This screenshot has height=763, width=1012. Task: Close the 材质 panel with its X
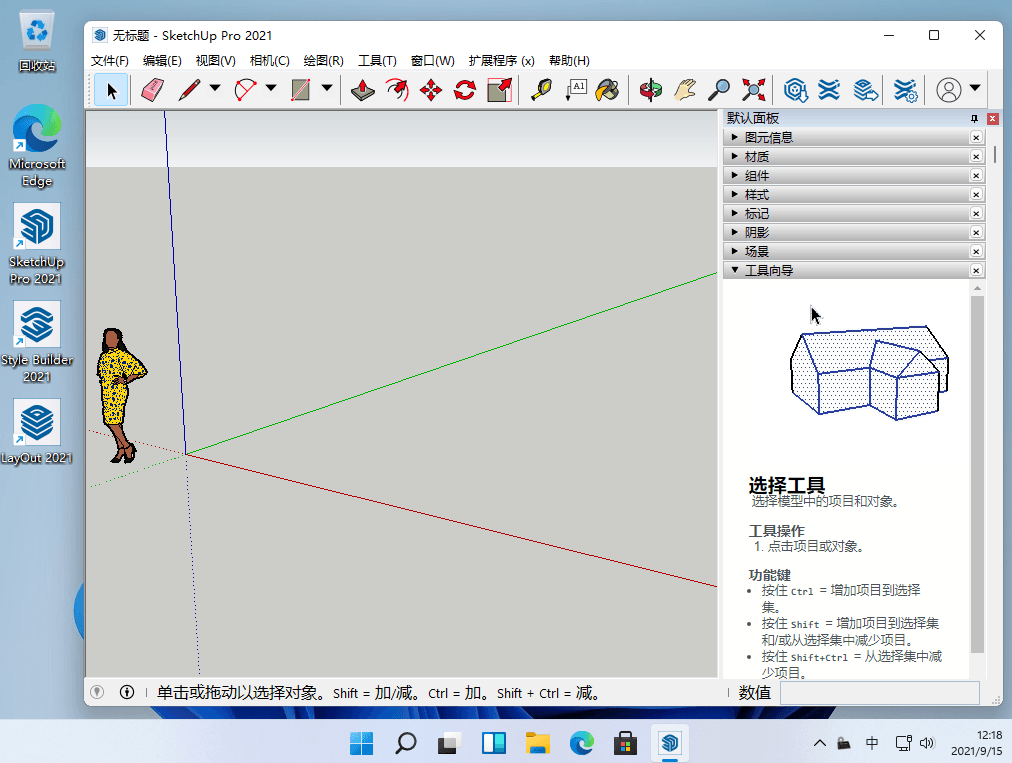(x=976, y=156)
